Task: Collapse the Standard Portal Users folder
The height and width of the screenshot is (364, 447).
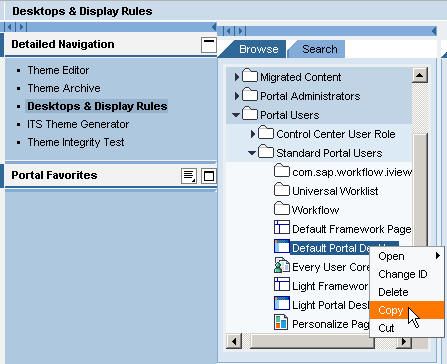Action: (252, 153)
